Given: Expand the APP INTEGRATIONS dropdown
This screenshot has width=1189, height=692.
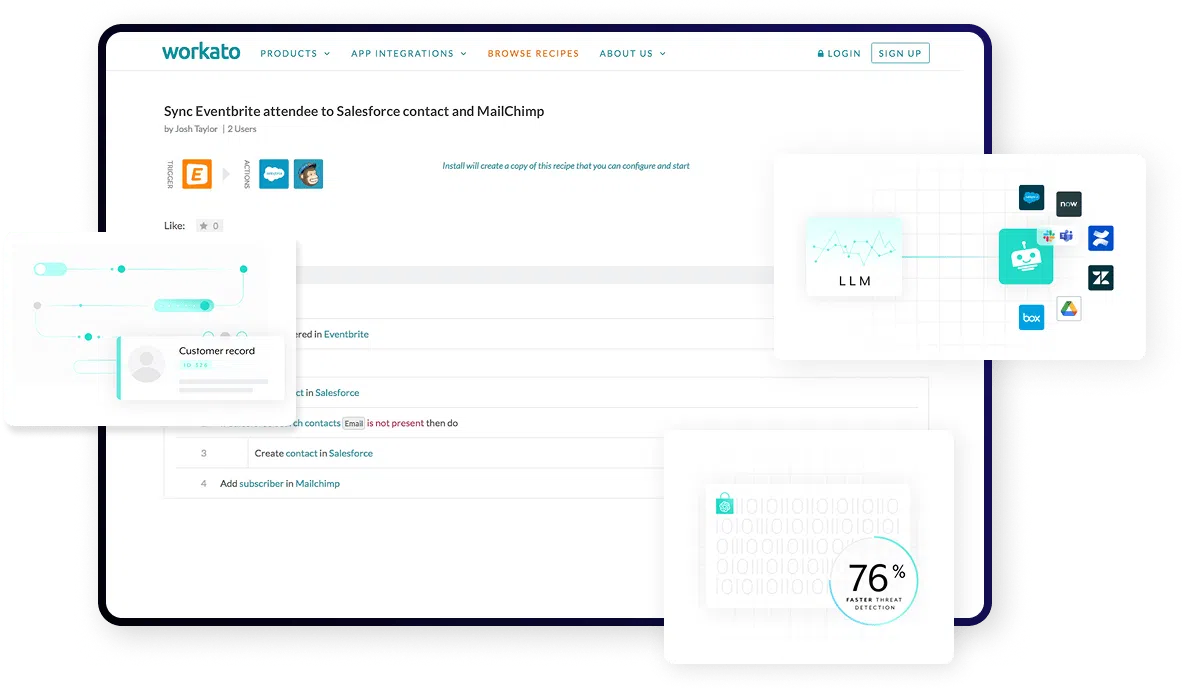Looking at the screenshot, I should (409, 54).
